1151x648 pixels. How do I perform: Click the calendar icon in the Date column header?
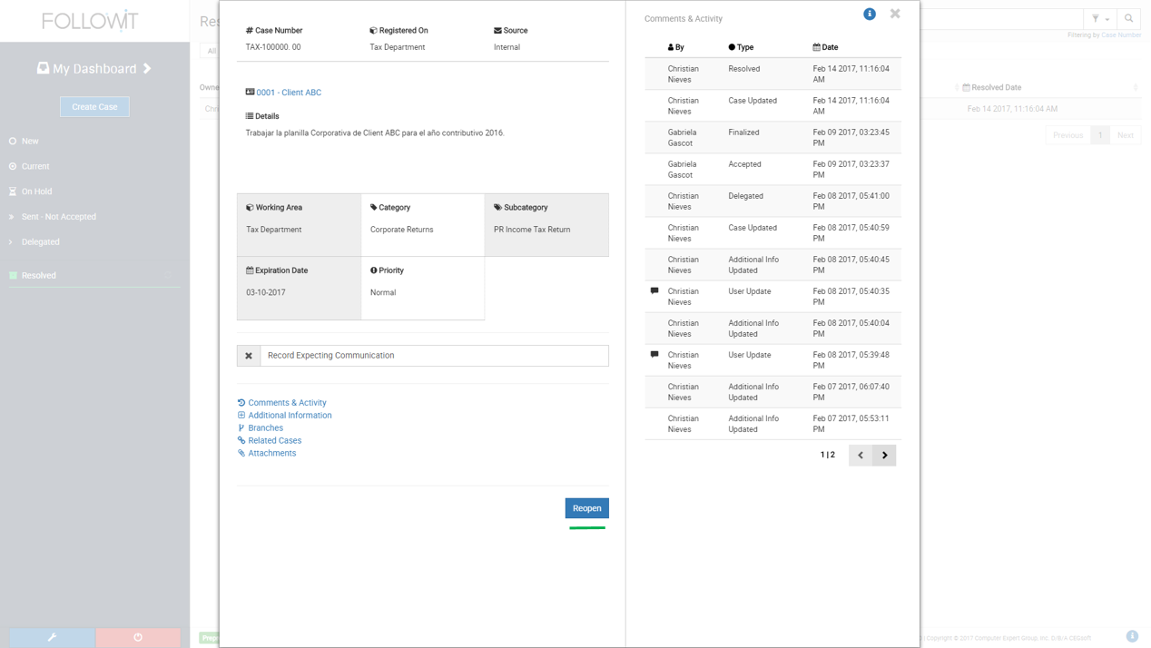pyautogui.click(x=816, y=47)
